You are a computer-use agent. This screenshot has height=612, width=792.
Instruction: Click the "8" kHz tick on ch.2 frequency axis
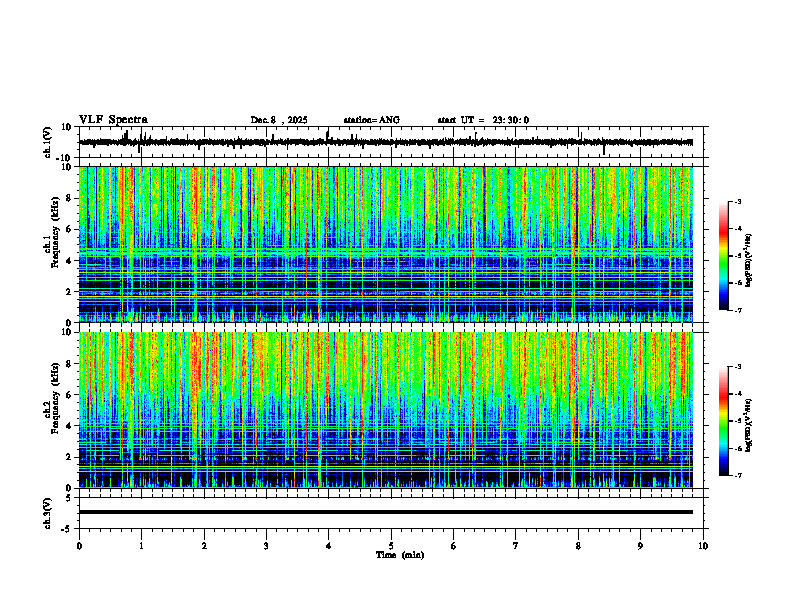pyautogui.click(x=69, y=364)
